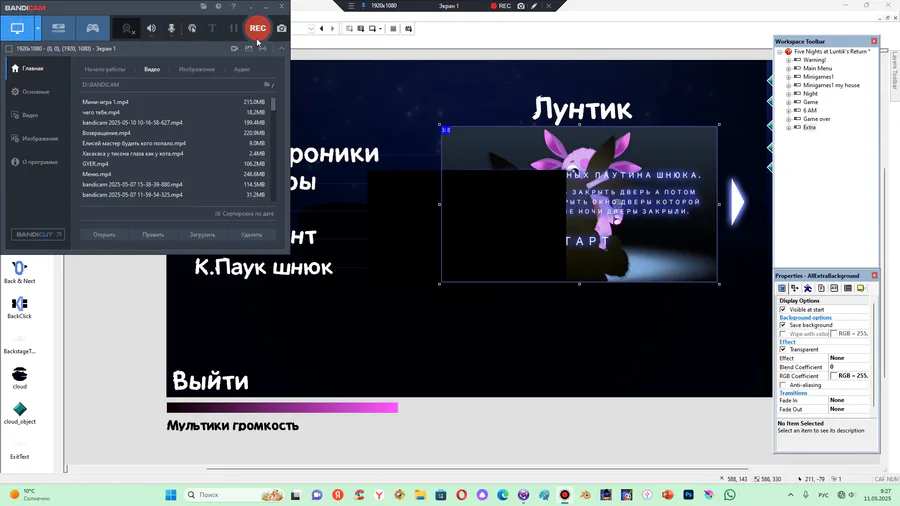Expand Minigames1 frame in workspace tree
Screen dimensions: 900x506
(788, 77)
